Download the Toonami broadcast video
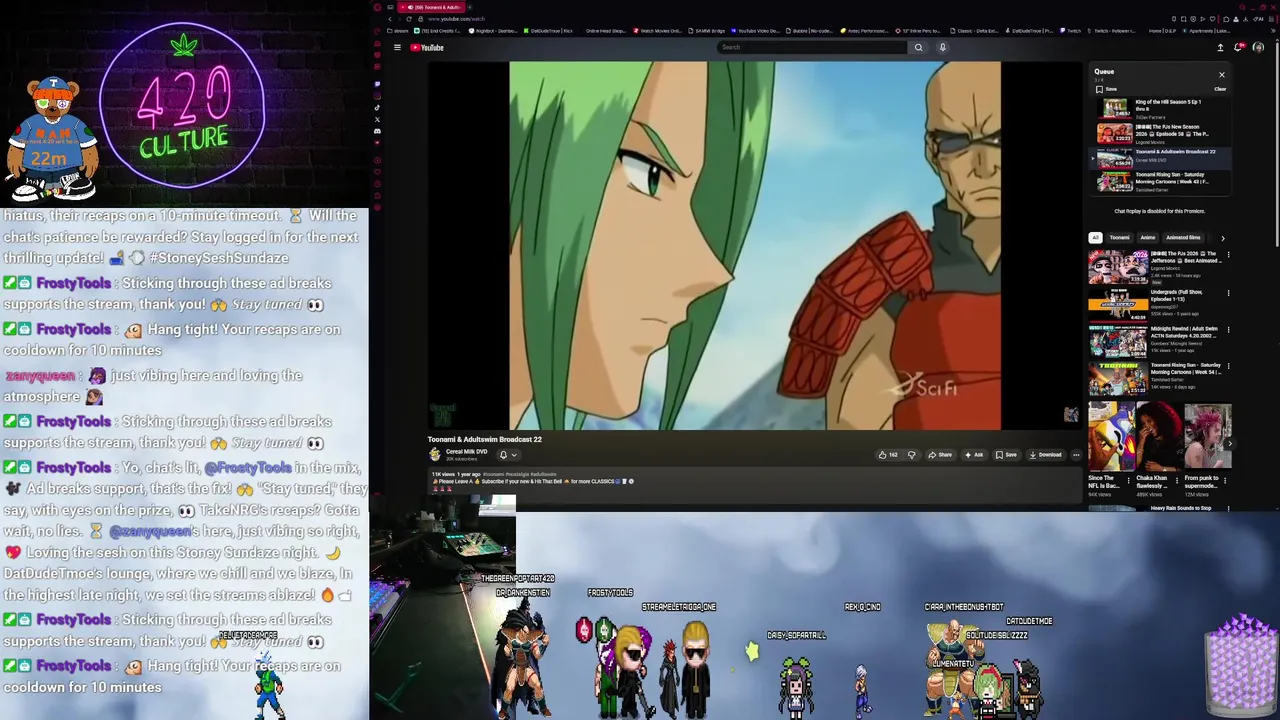1280x720 pixels. point(1045,455)
